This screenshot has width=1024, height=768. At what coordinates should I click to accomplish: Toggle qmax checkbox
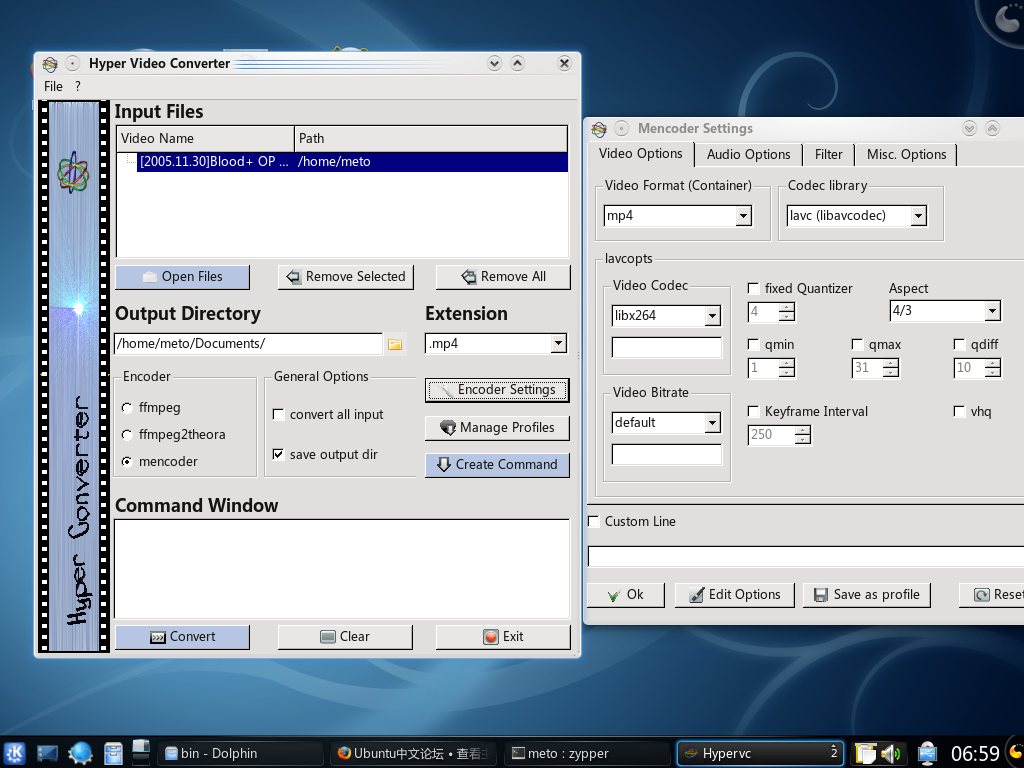857,345
